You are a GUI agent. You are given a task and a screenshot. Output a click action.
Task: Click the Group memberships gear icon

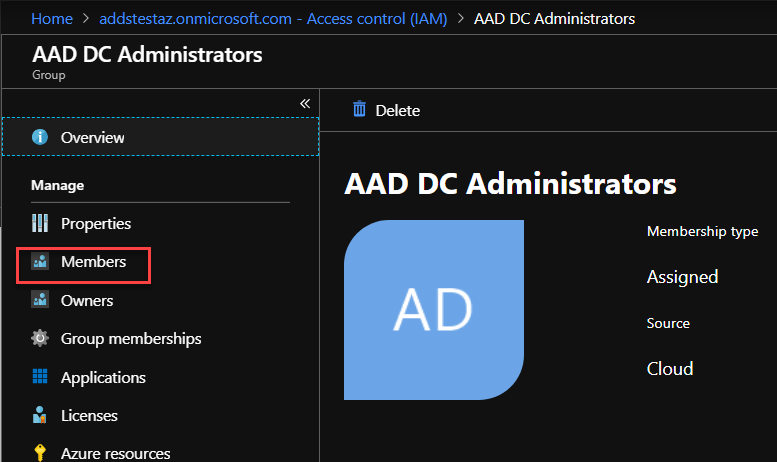pyautogui.click(x=40, y=338)
